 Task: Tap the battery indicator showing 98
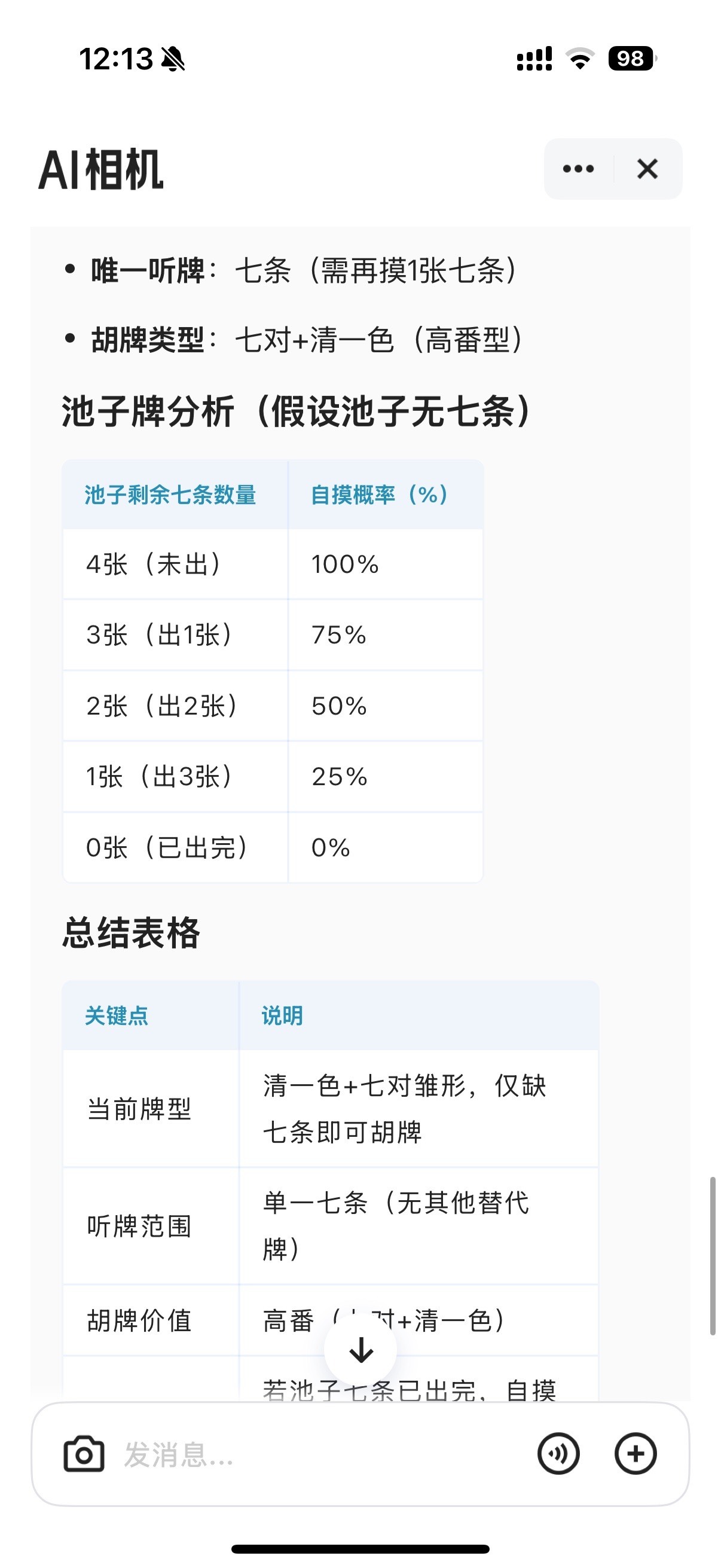point(632,59)
